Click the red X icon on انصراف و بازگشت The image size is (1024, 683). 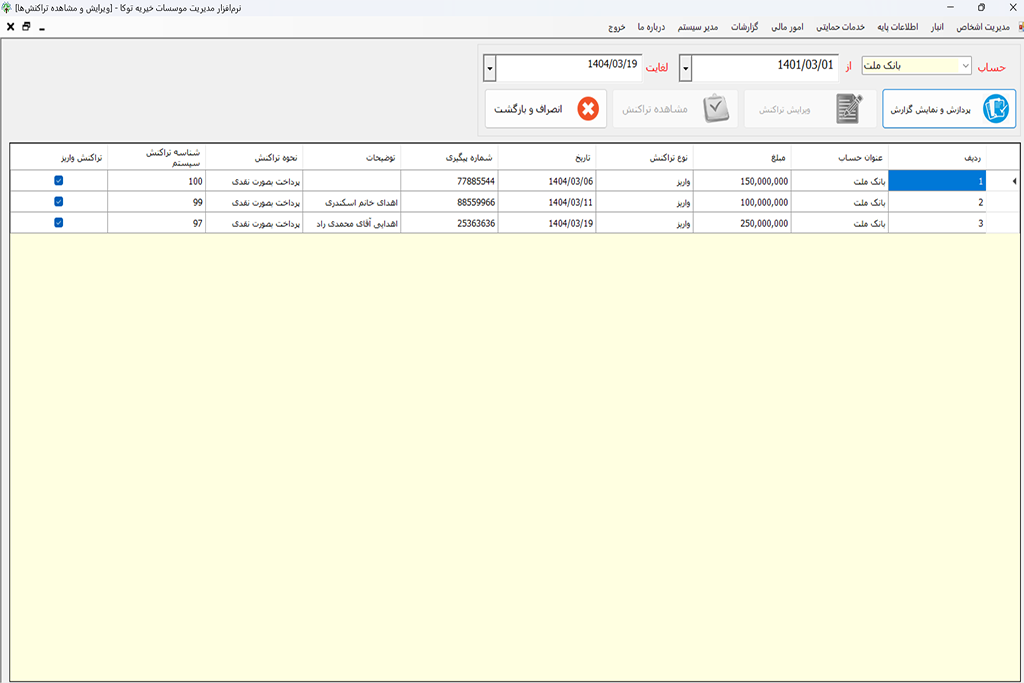pyautogui.click(x=588, y=109)
